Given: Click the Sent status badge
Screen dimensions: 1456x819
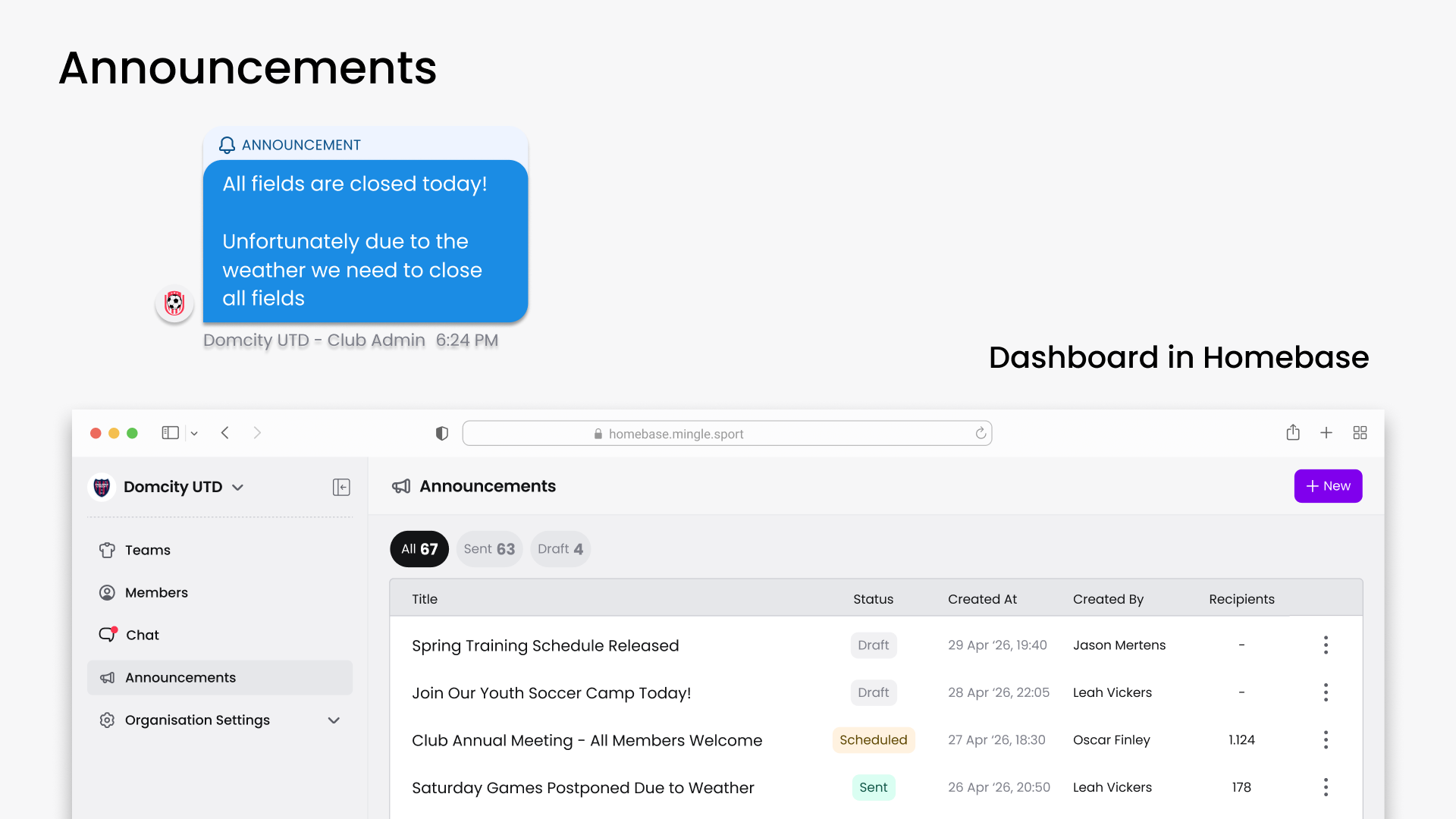Looking at the screenshot, I should [873, 787].
